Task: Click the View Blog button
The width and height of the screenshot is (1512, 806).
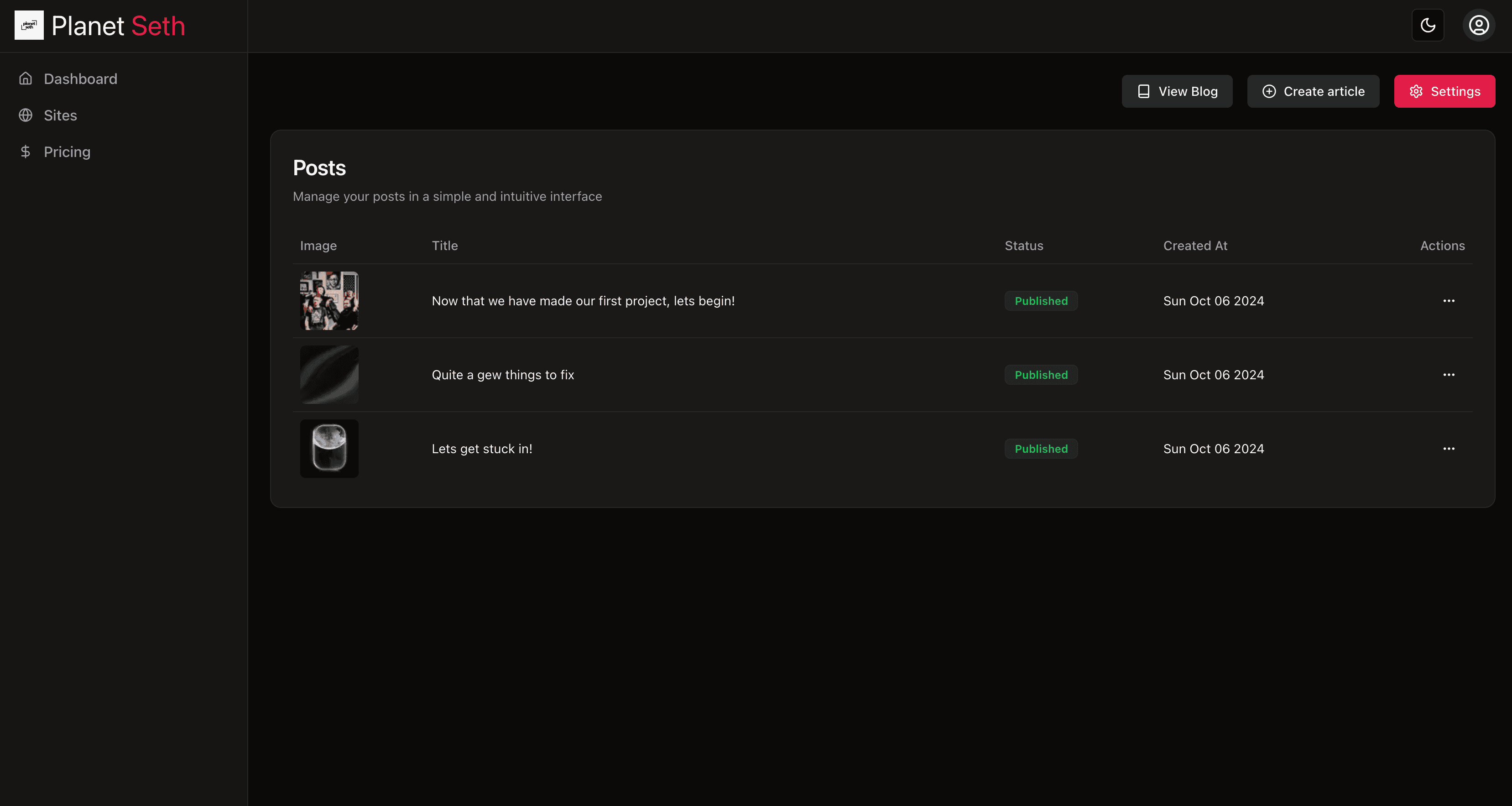Action: [x=1177, y=91]
